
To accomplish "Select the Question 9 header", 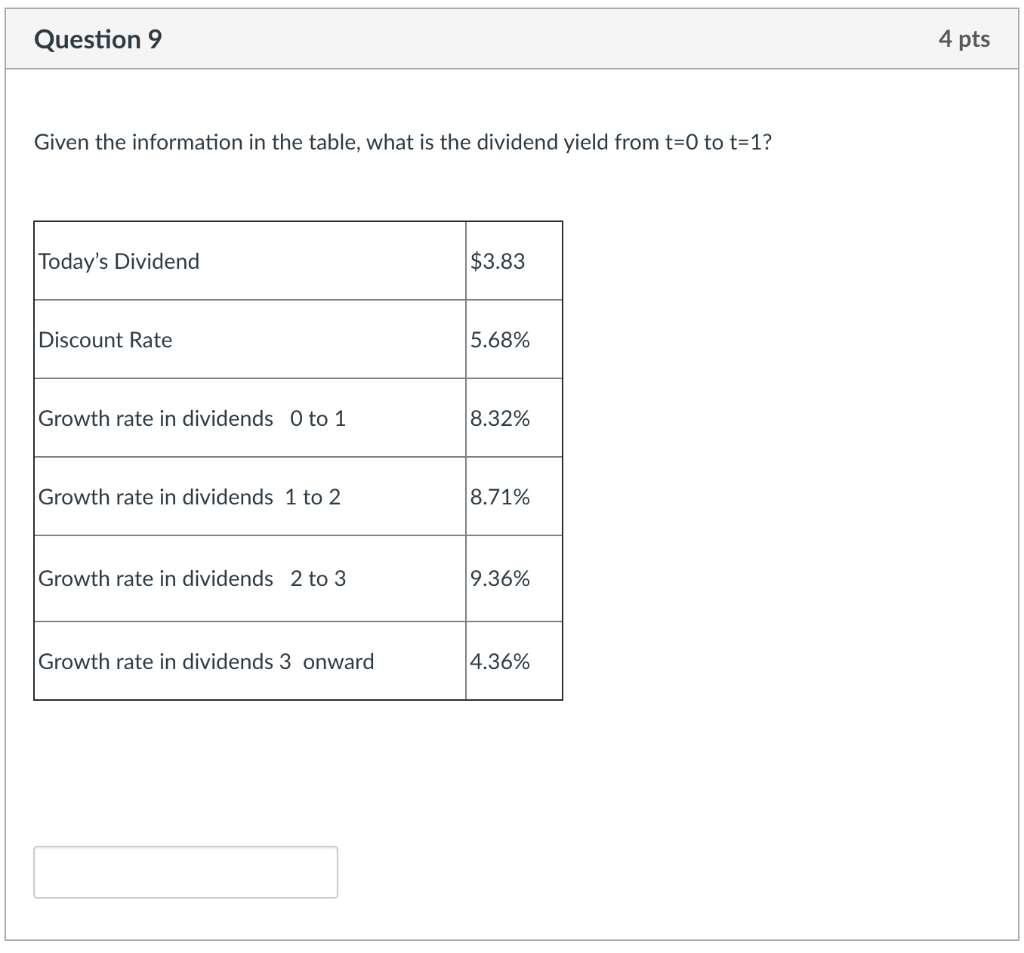I will (x=97, y=39).
